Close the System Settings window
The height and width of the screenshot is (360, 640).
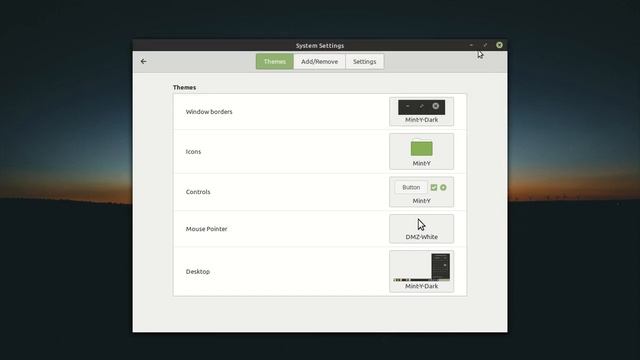(499, 45)
